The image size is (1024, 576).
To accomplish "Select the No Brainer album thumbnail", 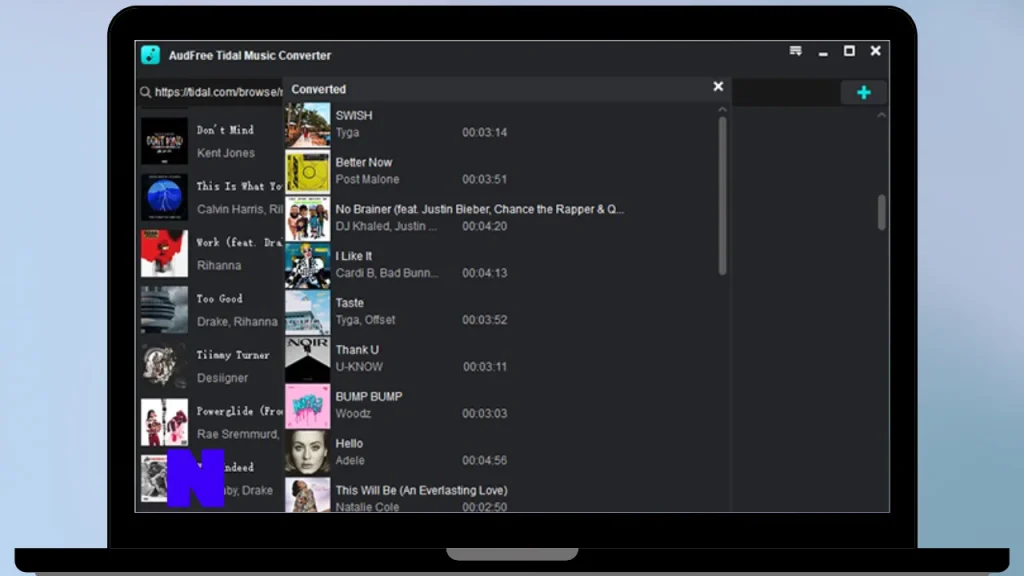I will (x=308, y=218).
